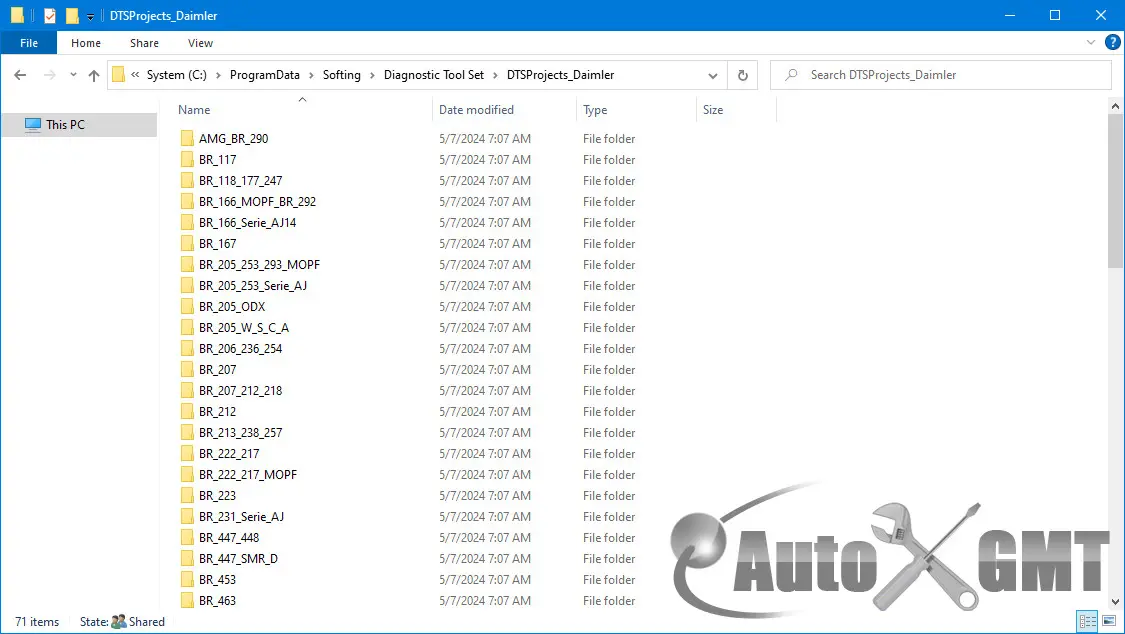The height and width of the screenshot is (634, 1125).
Task: Select the BR_166_Serie_AJ14 folder icon
Action: [x=187, y=222]
